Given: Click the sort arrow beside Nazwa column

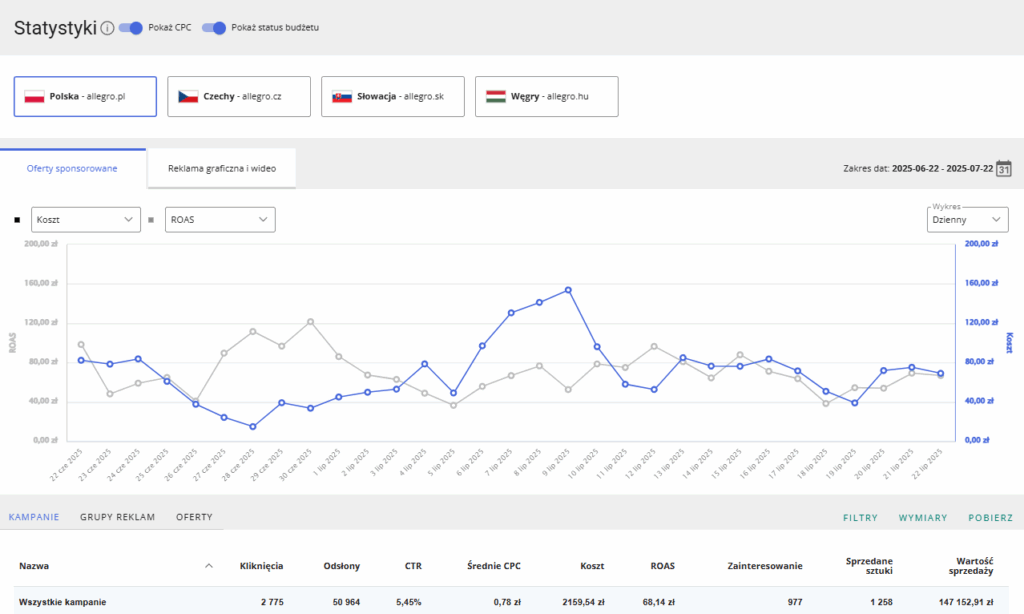Looking at the screenshot, I should pyautogui.click(x=209, y=566).
